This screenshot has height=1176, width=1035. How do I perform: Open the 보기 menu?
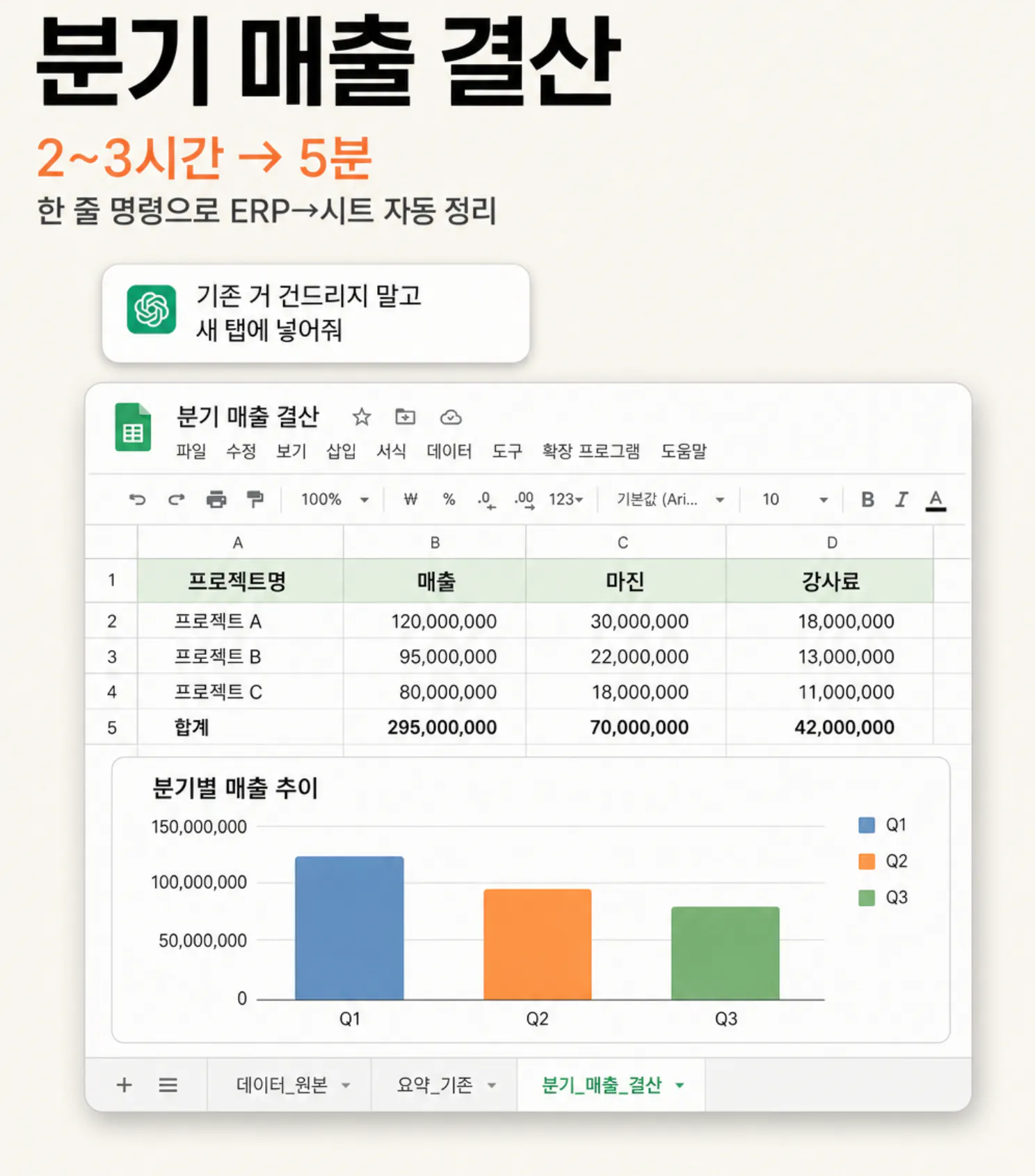point(291,451)
